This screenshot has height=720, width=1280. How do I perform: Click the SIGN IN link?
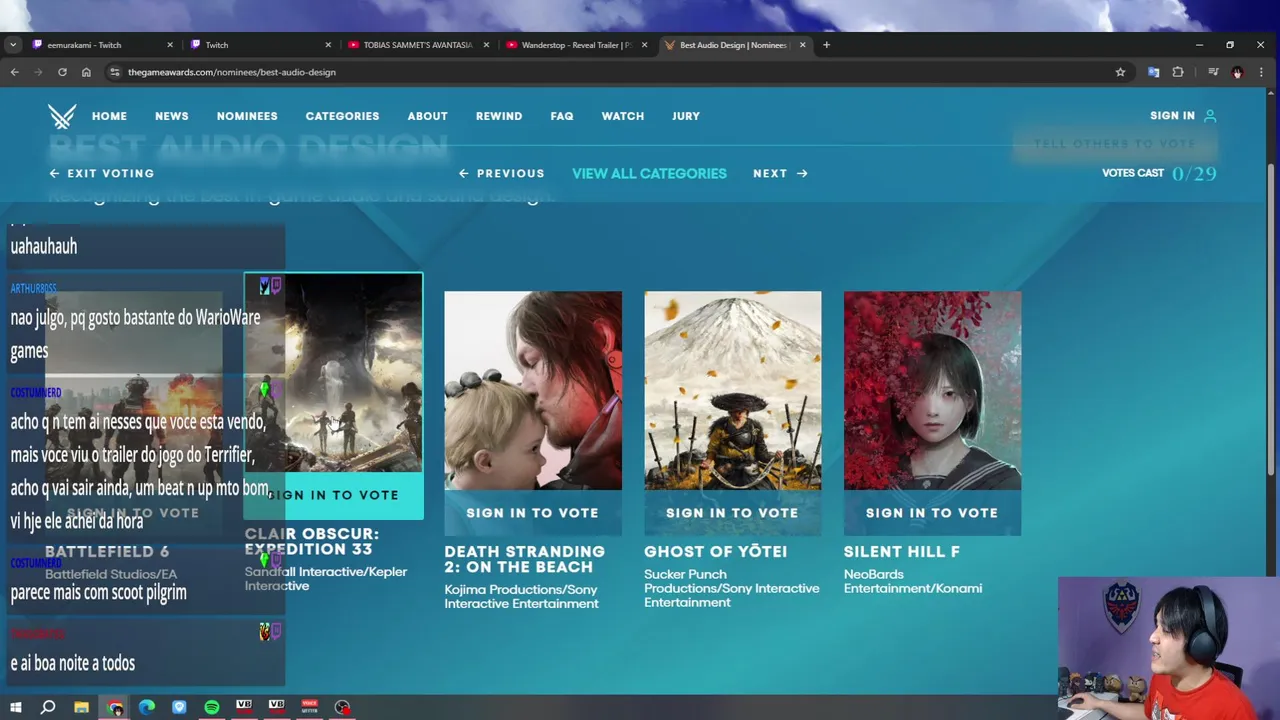pyautogui.click(x=1172, y=116)
